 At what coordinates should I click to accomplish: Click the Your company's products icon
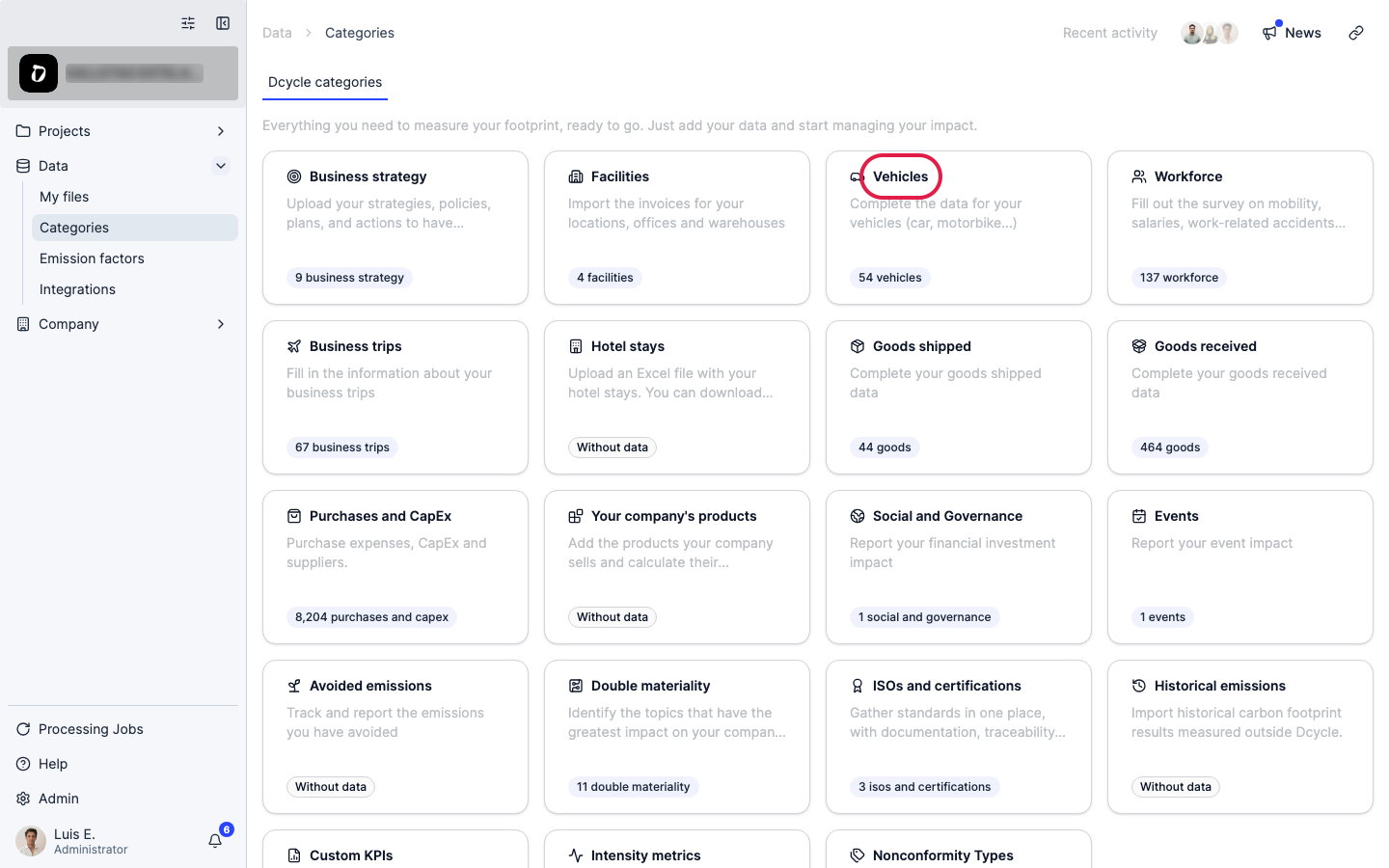tap(576, 516)
